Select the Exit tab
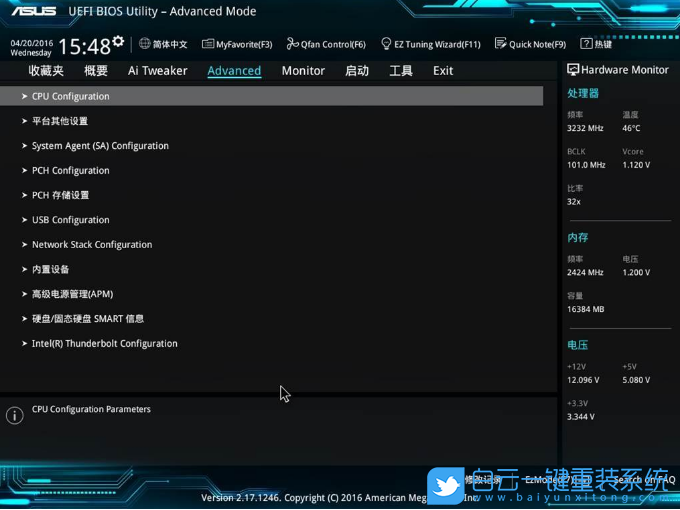 pos(443,71)
